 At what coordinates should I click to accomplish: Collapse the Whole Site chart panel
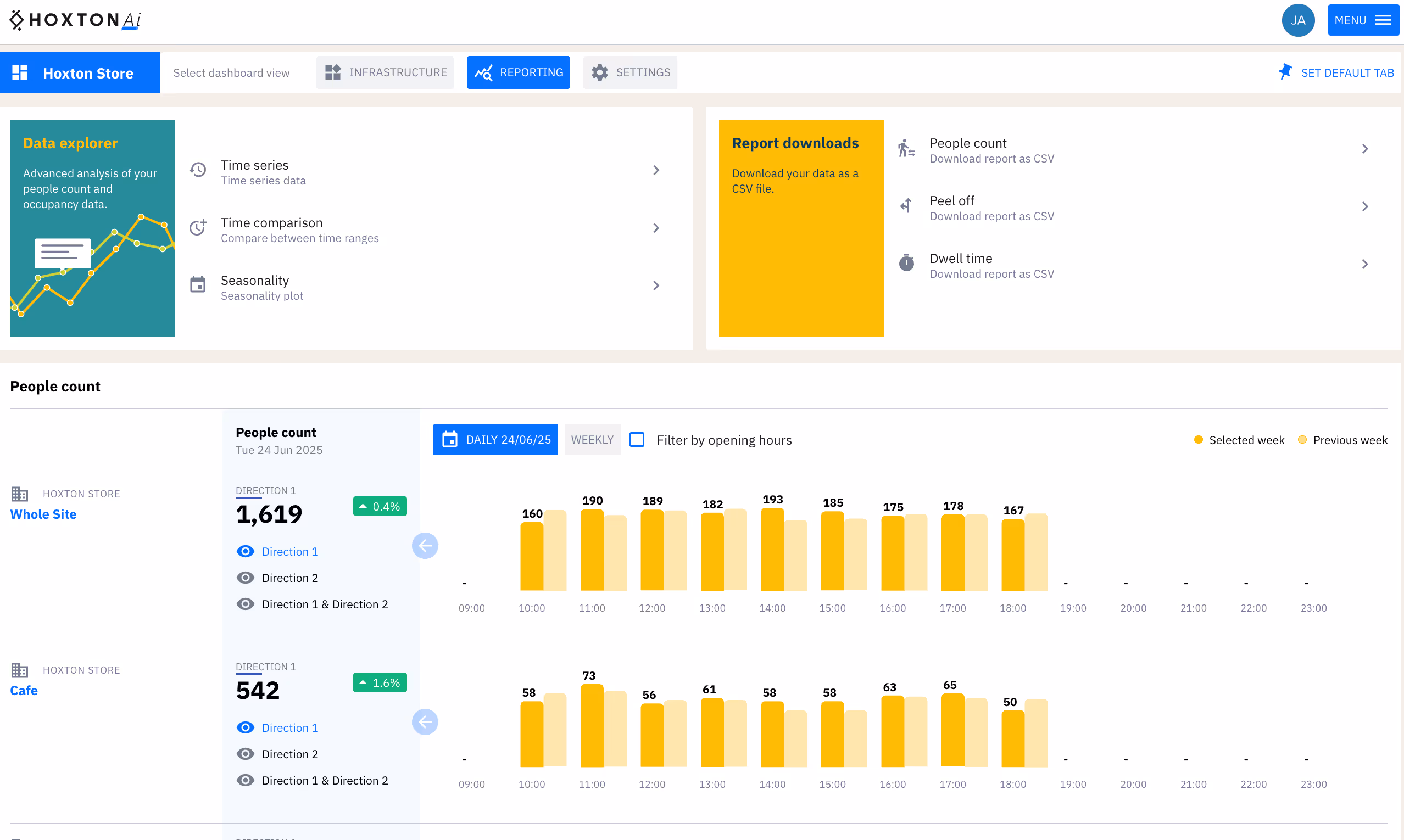tap(425, 546)
